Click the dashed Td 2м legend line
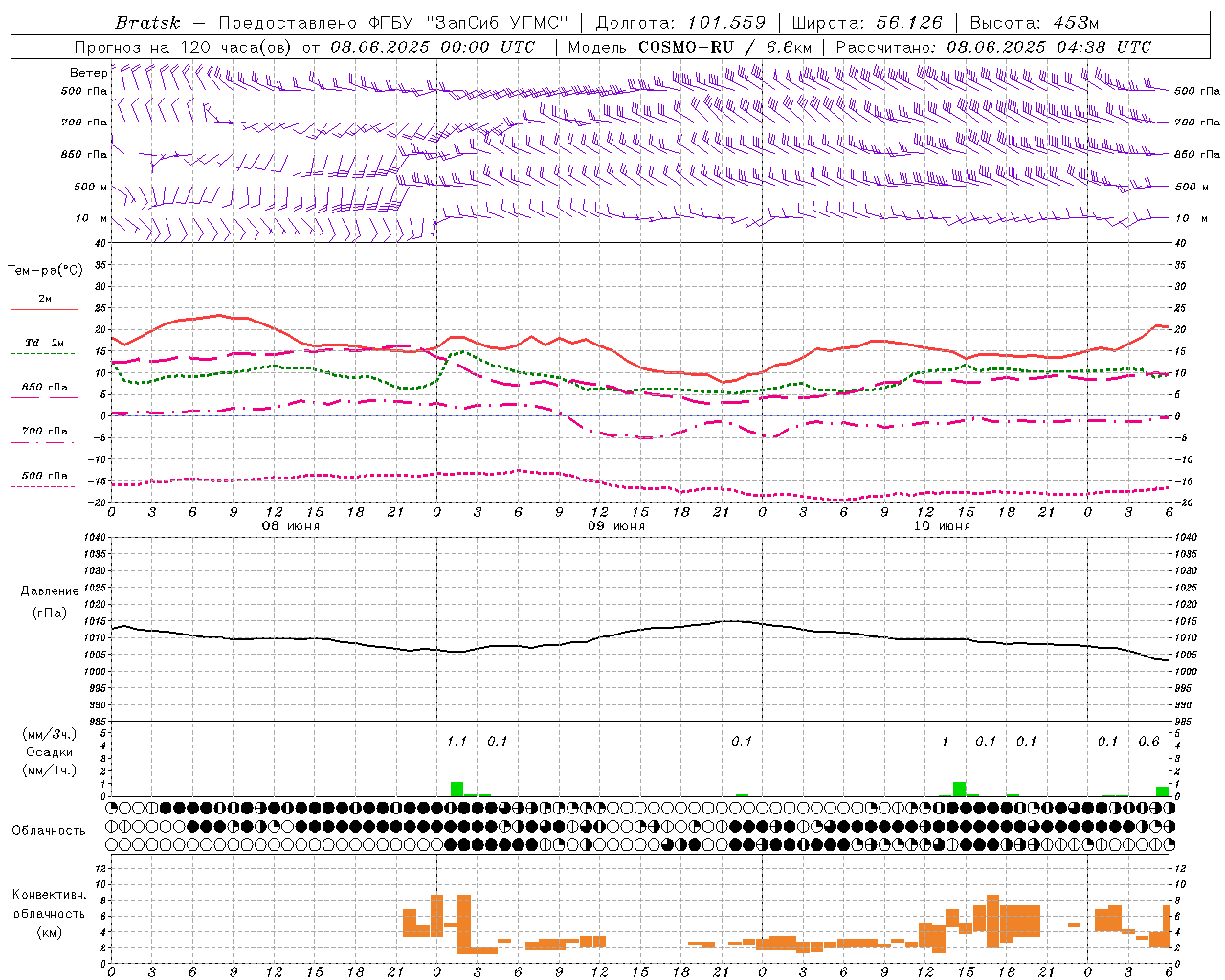This screenshot has height=980, width=1225. tap(44, 354)
